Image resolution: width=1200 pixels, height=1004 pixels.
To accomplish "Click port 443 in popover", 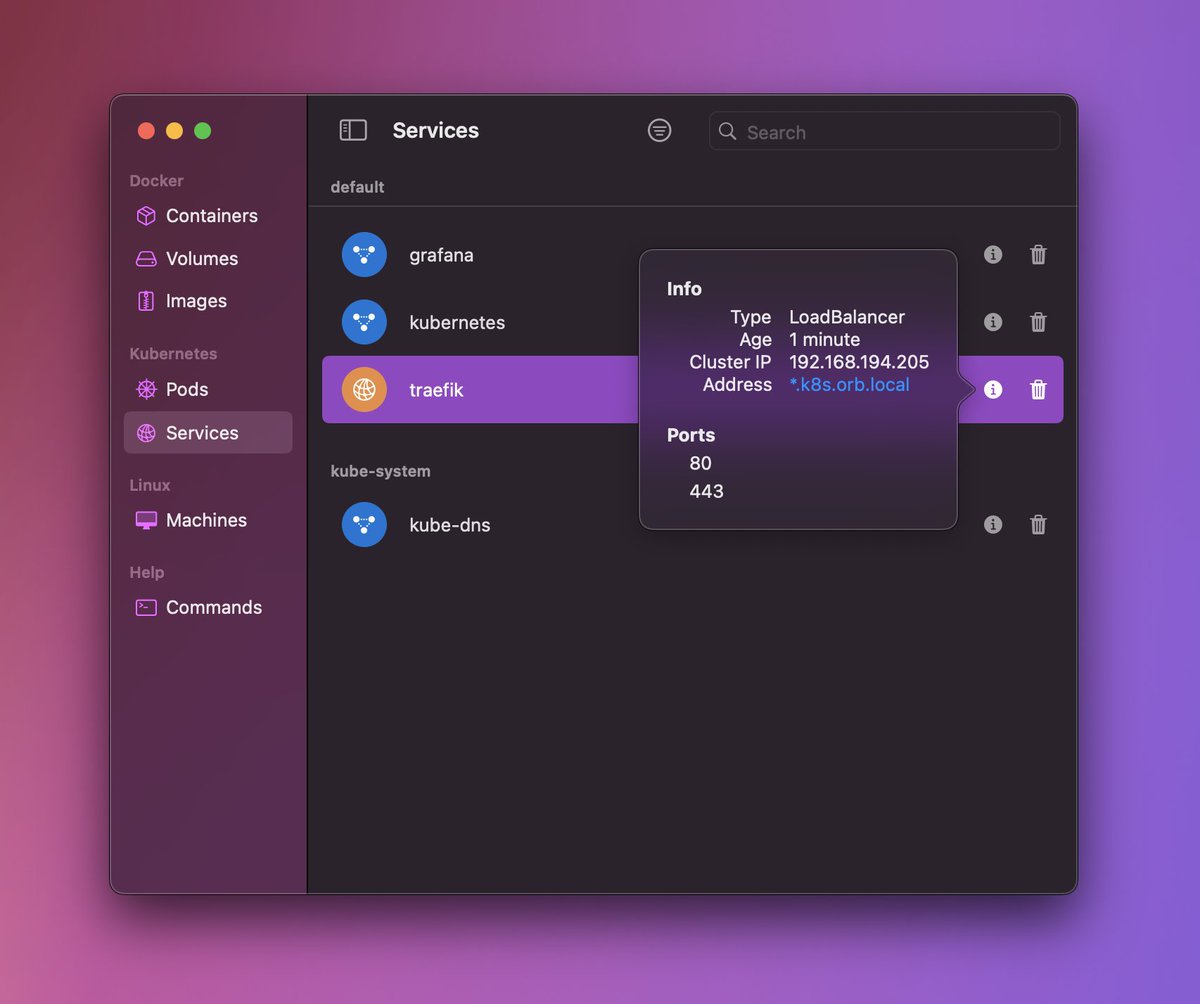I will tap(706, 491).
